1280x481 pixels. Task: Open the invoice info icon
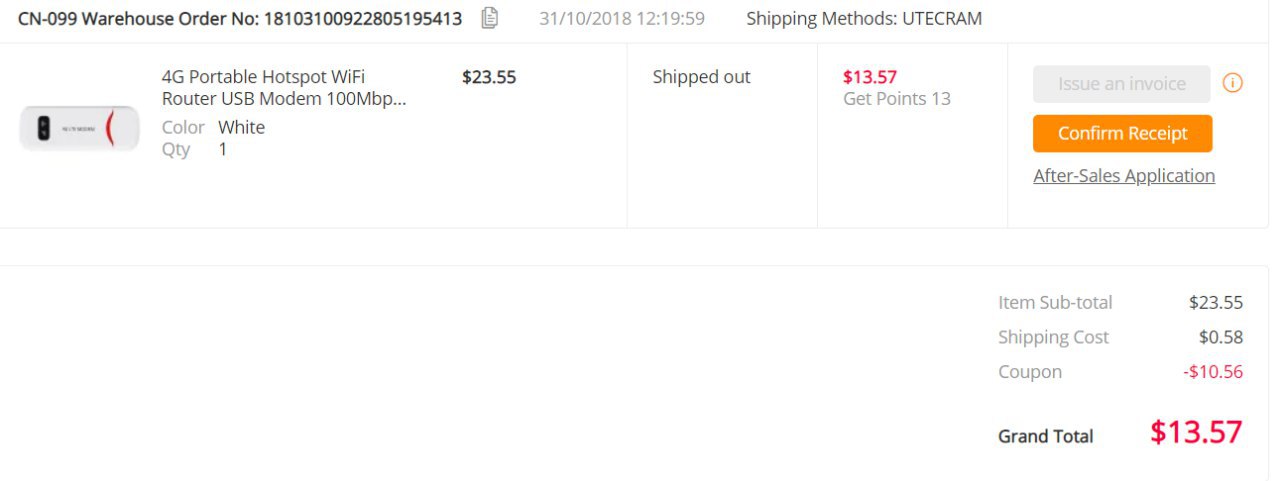pos(1233,83)
